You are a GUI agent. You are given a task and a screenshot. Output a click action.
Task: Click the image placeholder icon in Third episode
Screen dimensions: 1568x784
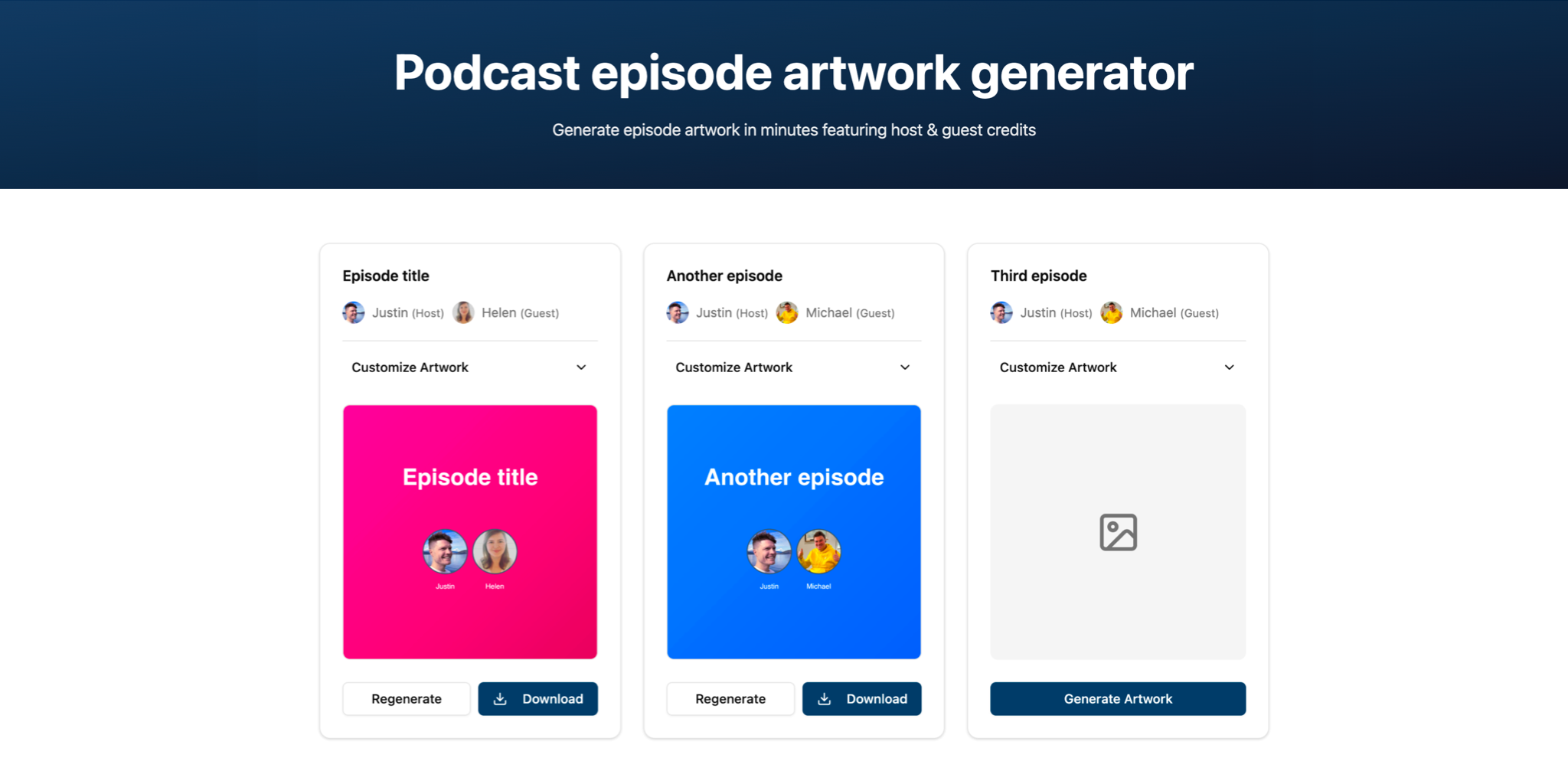1118,532
